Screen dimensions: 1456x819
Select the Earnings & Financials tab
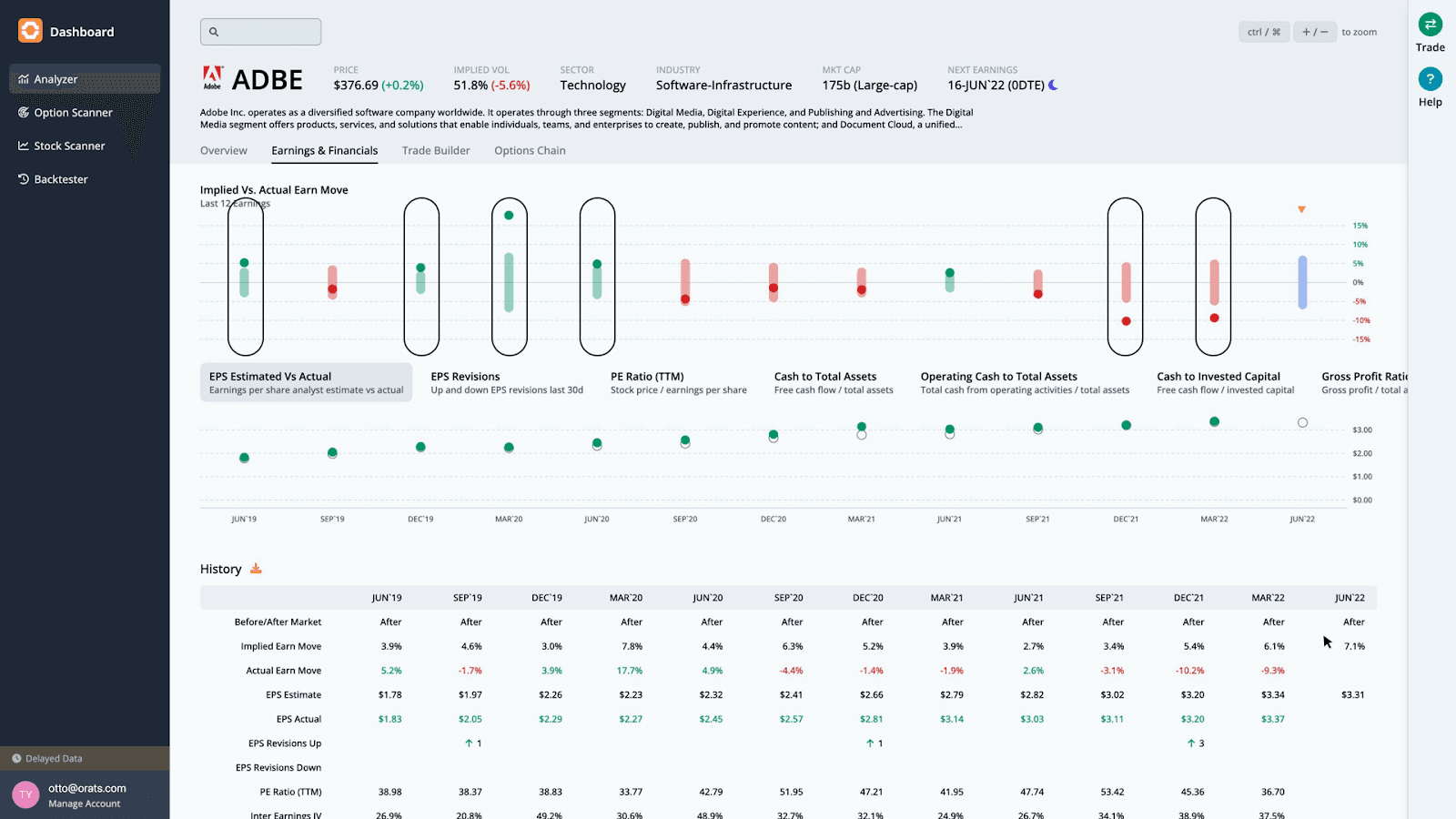click(325, 151)
